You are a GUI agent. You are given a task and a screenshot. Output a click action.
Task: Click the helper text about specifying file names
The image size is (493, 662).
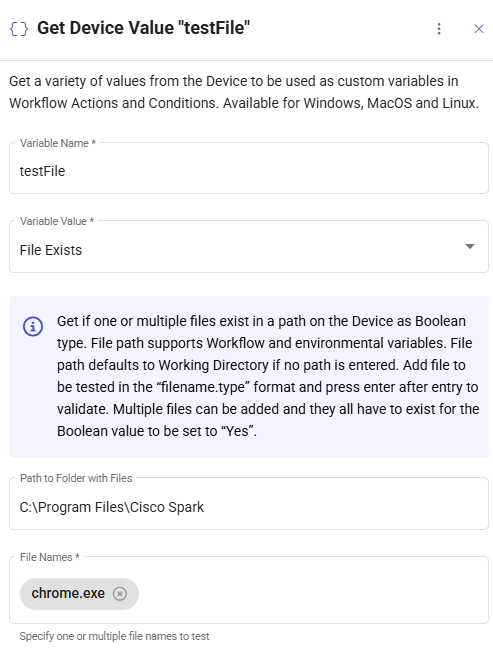tap(114, 636)
